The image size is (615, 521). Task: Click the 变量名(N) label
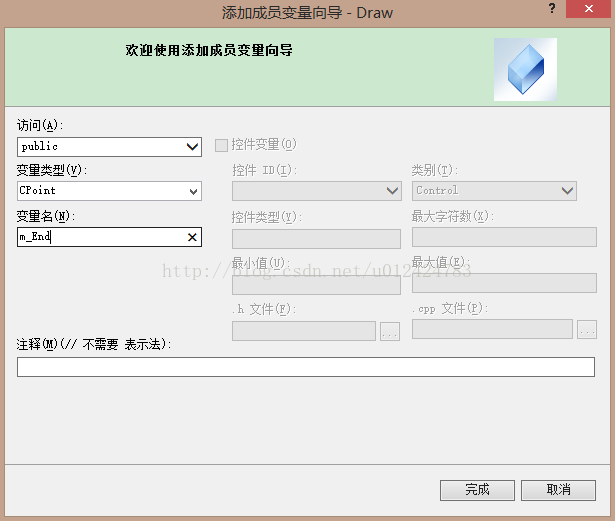[45, 216]
